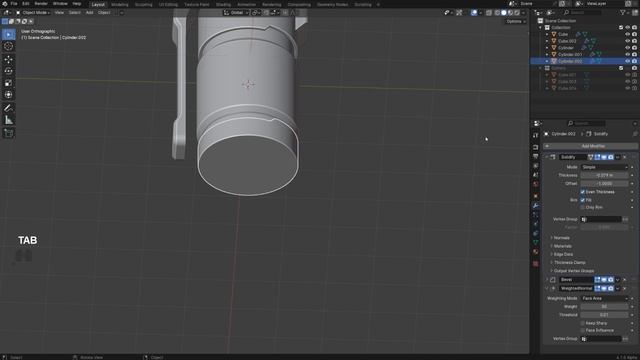Open the File menu
This screenshot has width=640, height=360.
14,4
